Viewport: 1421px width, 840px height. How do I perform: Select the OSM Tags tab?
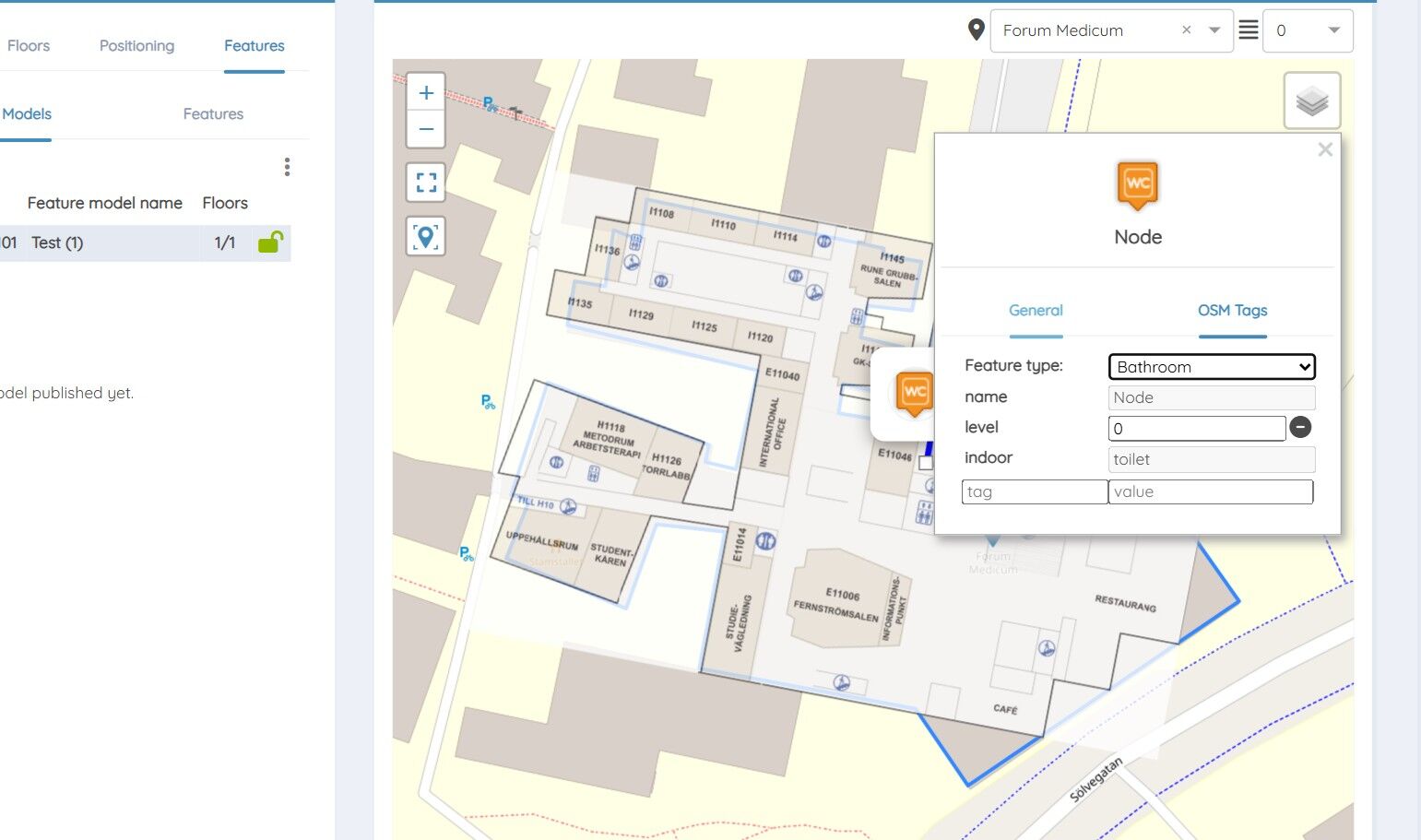[1233, 311]
